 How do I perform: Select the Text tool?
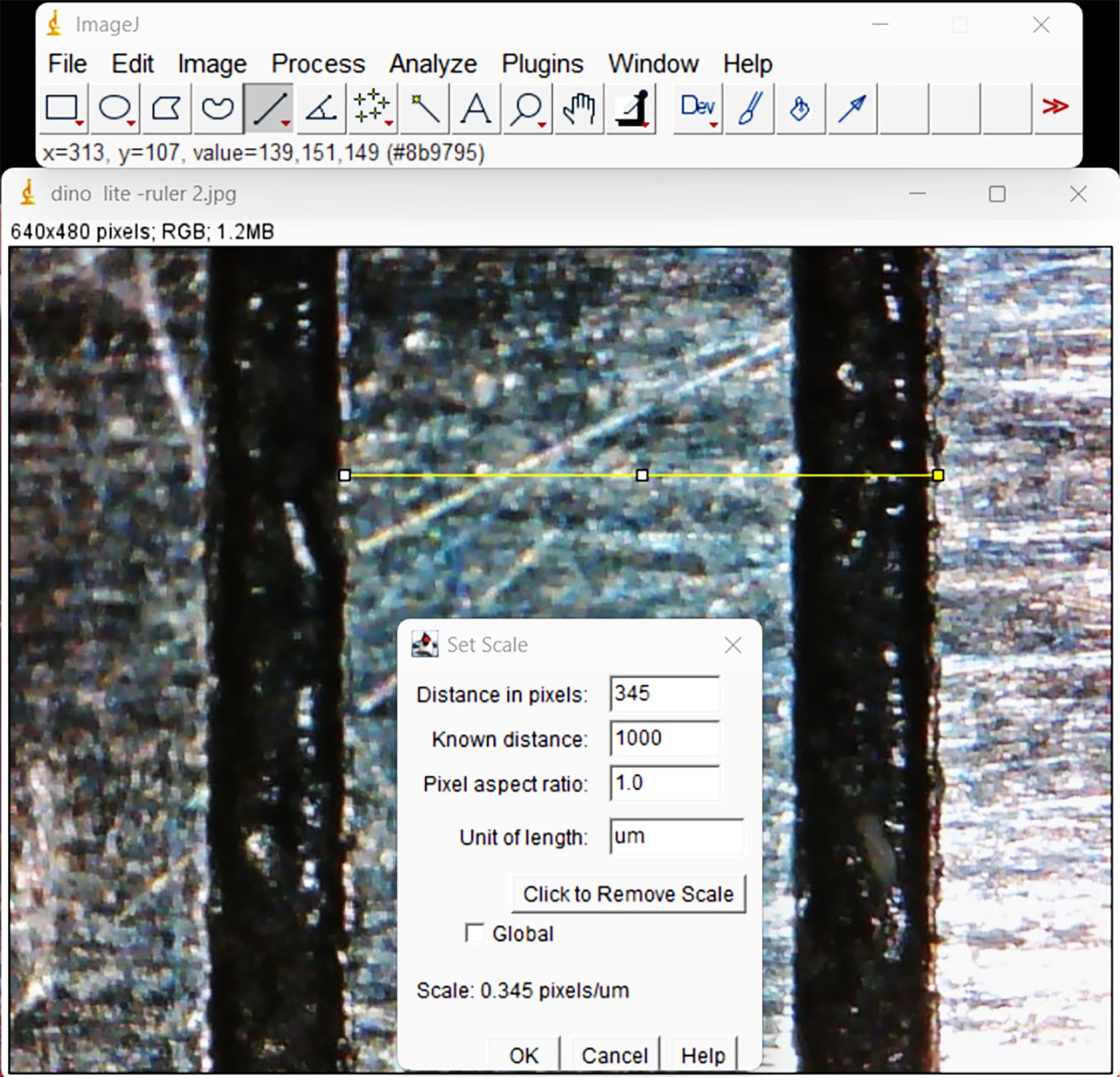pyautogui.click(x=476, y=108)
